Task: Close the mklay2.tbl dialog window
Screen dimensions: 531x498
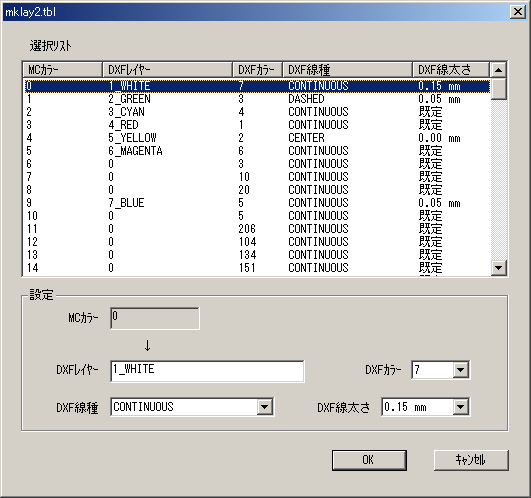Action: 518,12
